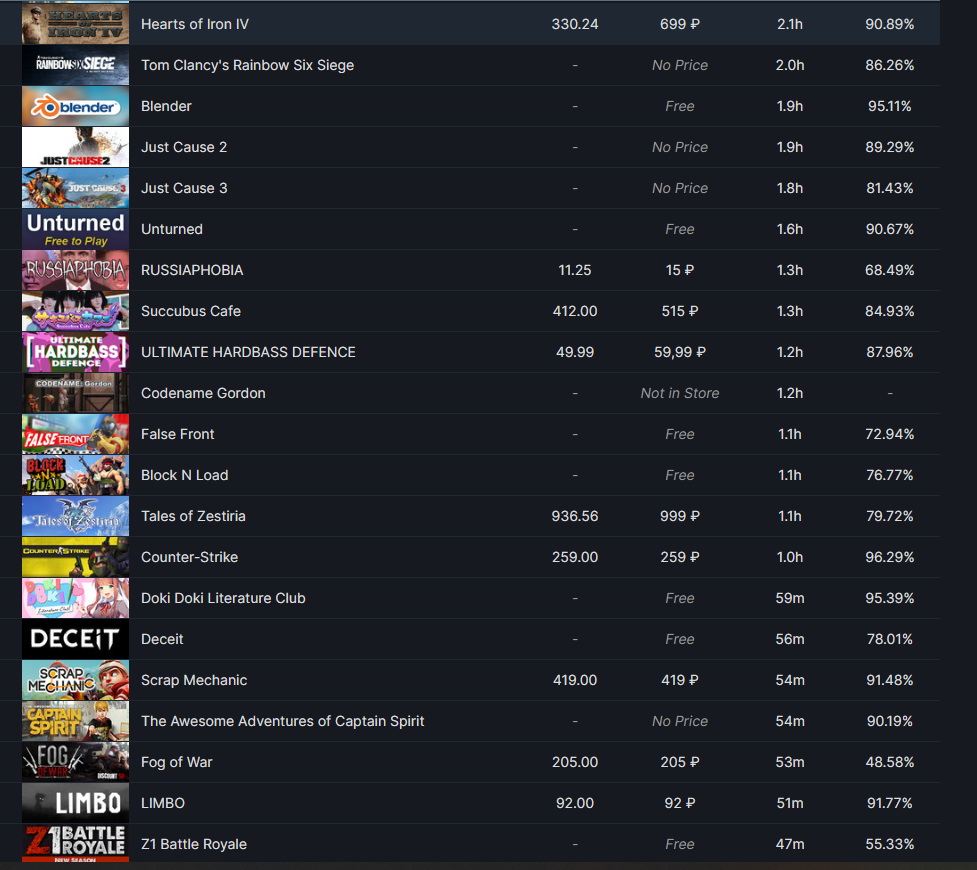Select the LIMBO cover thumbnail

(x=75, y=803)
